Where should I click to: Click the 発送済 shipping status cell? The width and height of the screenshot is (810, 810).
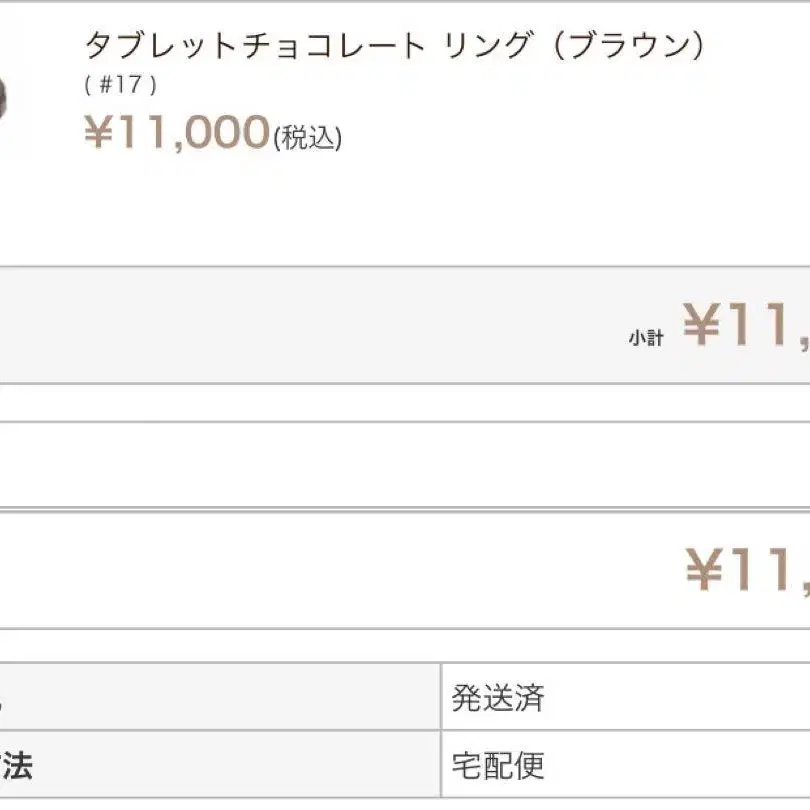[x=498, y=697]
